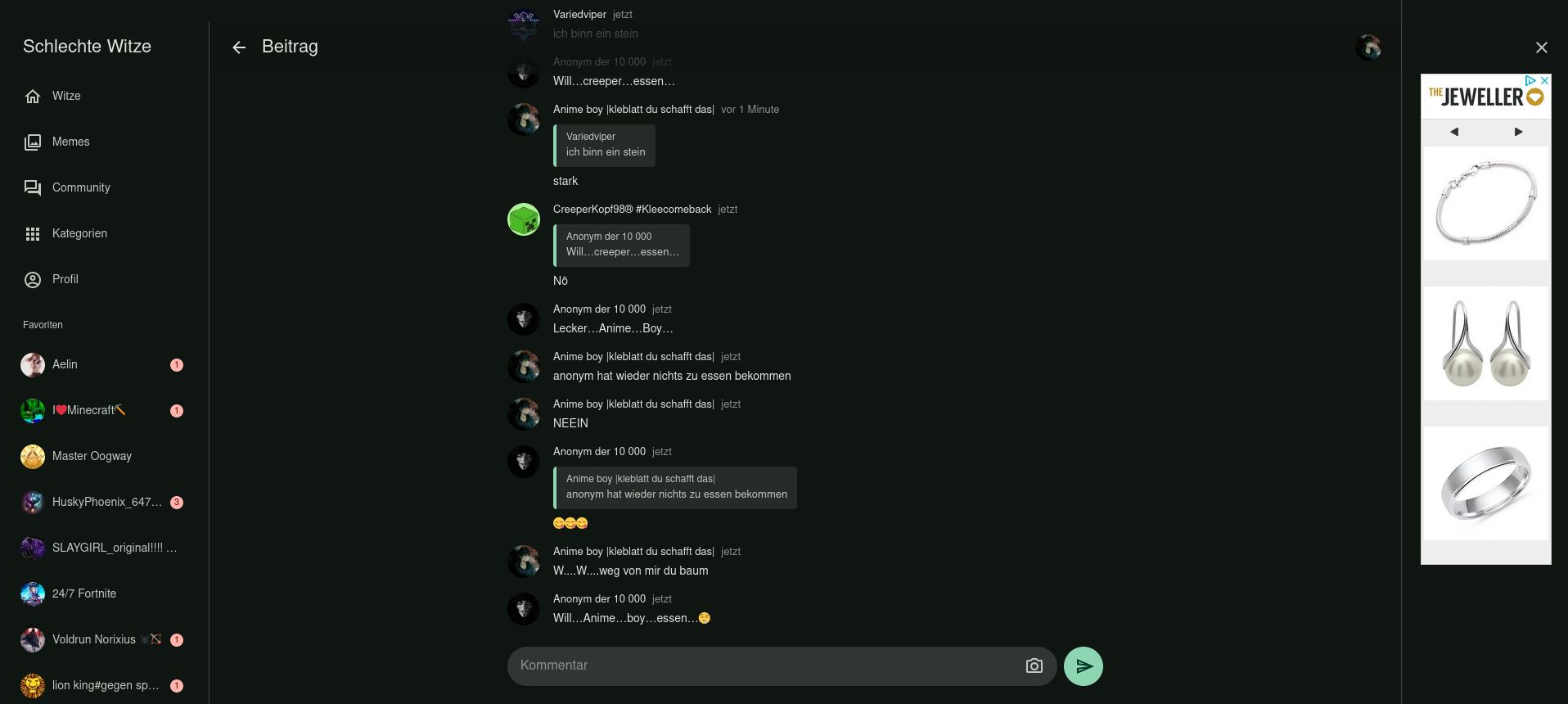Viewport: 1568px width, 704px height.
Task: Click the user avatar at the top right
Action: (x=1368, y=47)
